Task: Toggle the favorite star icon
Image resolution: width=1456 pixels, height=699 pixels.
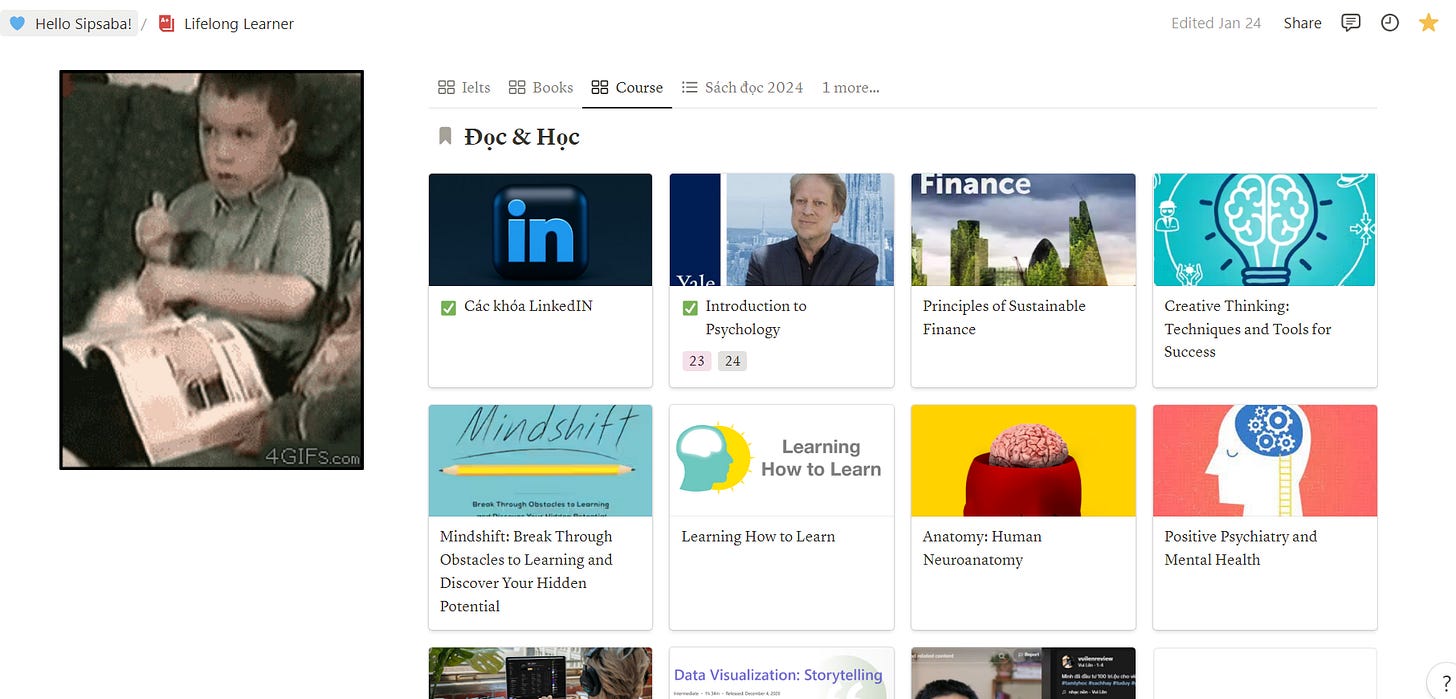Action: [1428, 22]
